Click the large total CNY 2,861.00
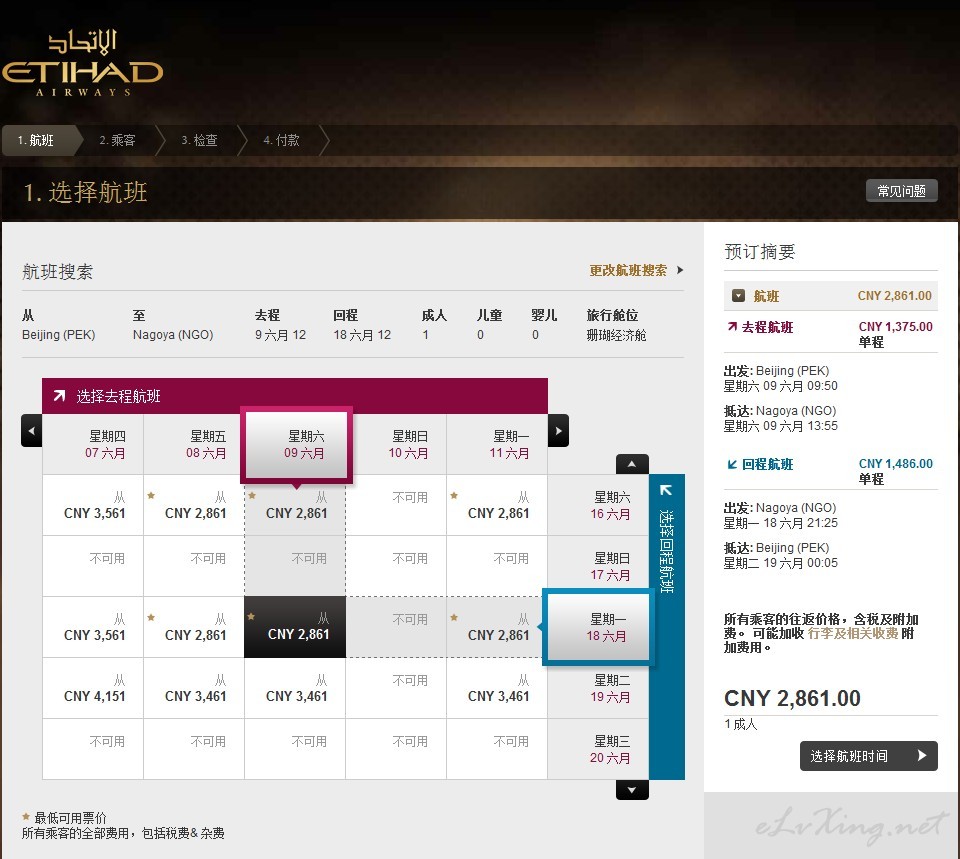 [792, 698]
